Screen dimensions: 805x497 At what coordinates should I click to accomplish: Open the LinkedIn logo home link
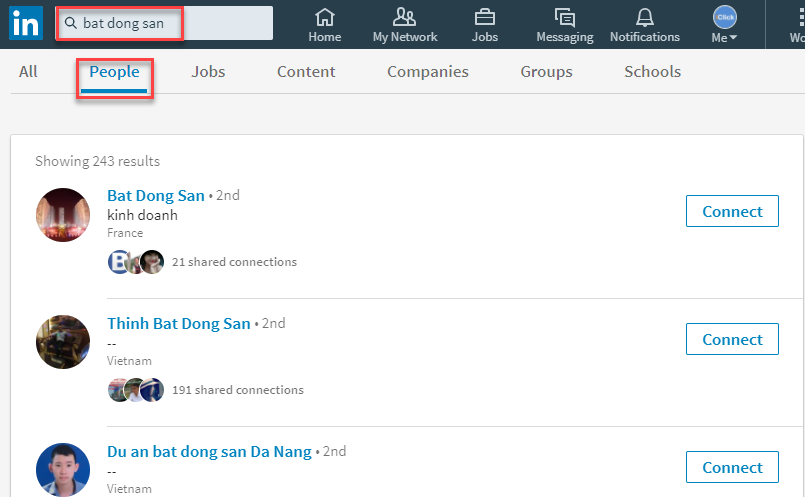[26, 23]
